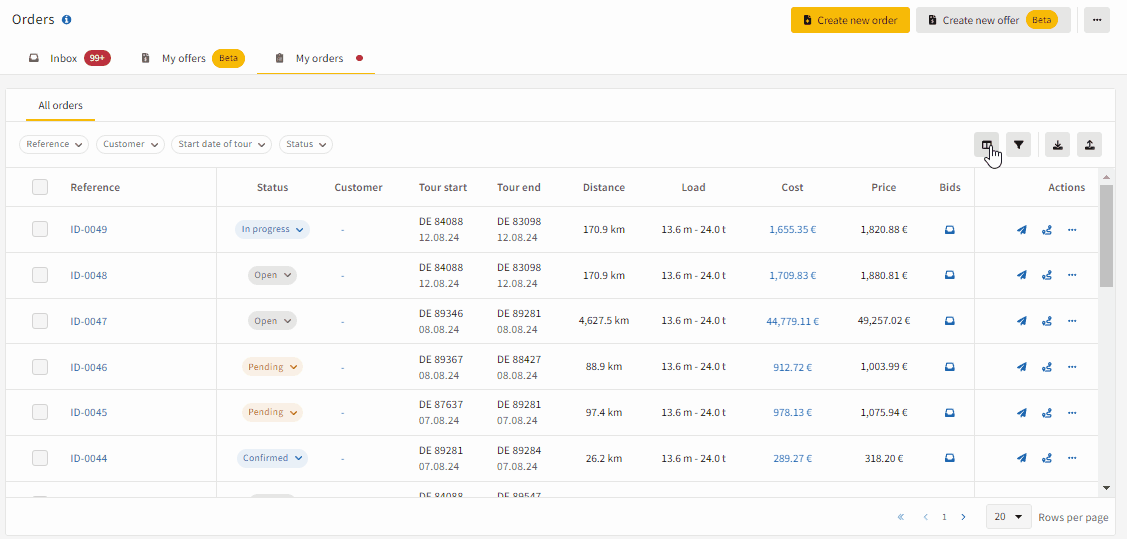The width and height of the screenshot is (1127, 539).
Task: Click the scrollbar down arrow
Action: 1106,488
